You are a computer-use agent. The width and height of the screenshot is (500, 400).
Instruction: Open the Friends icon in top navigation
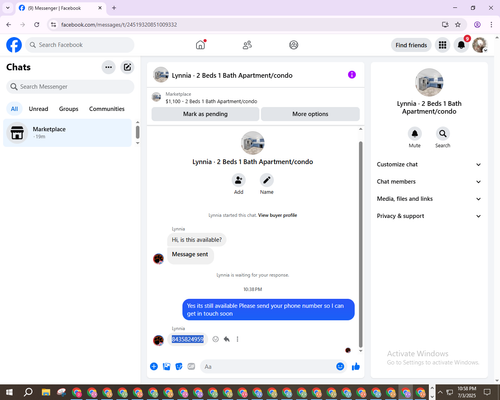tap(247, 45)
